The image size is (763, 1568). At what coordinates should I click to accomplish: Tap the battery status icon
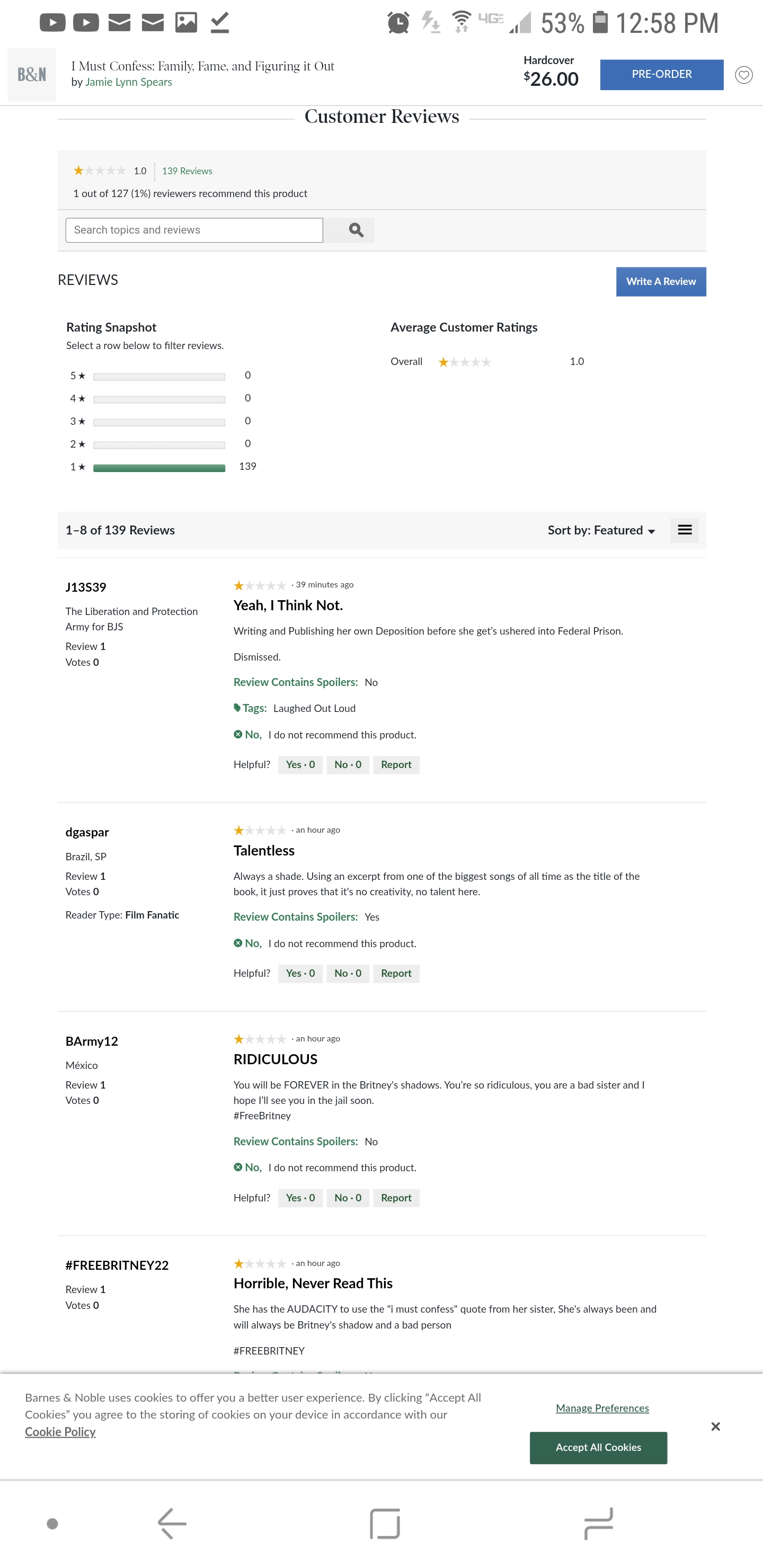[x=600, y=22]
